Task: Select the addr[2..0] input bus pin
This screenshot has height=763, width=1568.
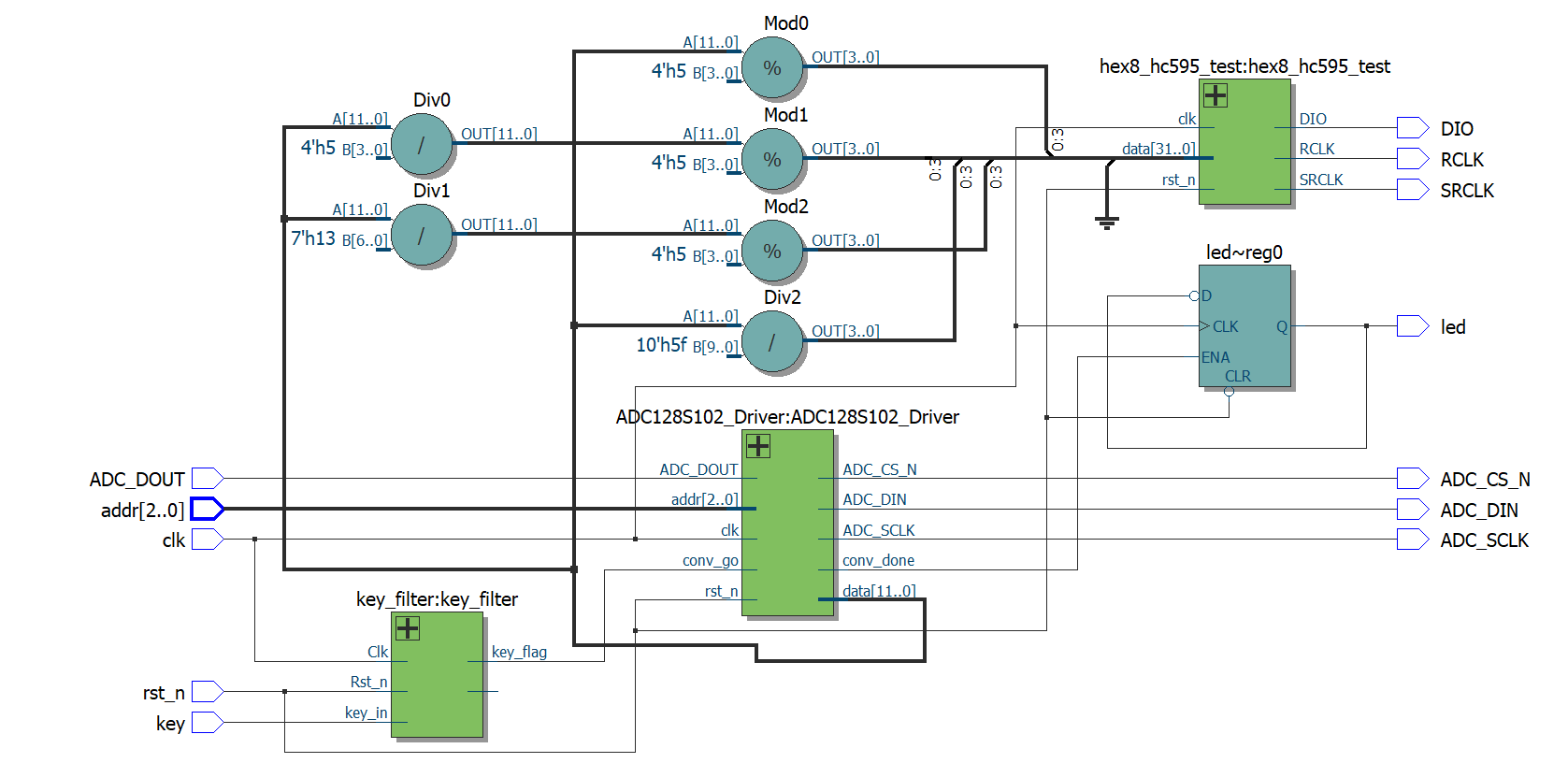Action: click(x=208, y=509)
